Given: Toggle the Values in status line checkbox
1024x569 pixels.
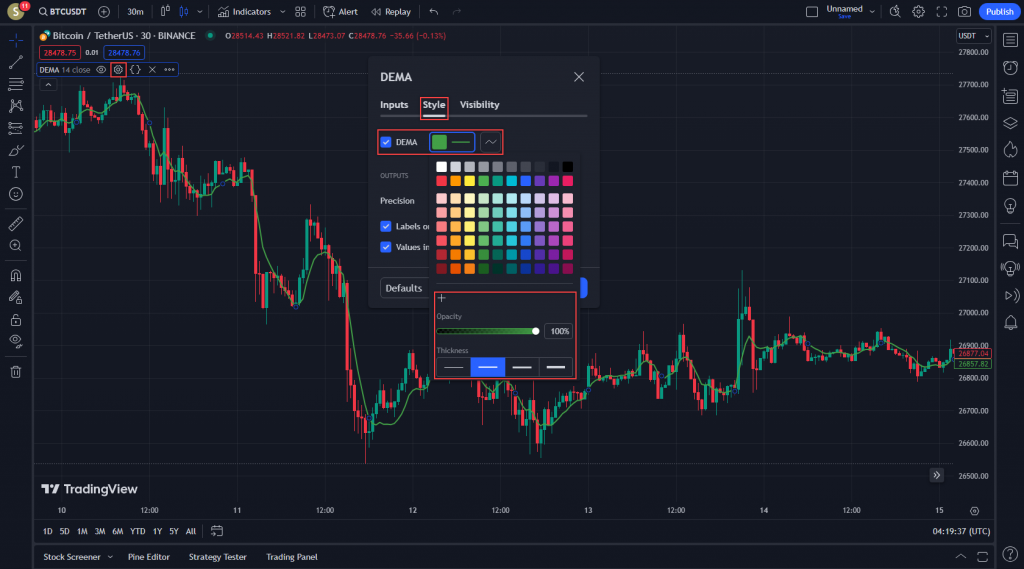Looking at the screenshot, I should (386, 247).
